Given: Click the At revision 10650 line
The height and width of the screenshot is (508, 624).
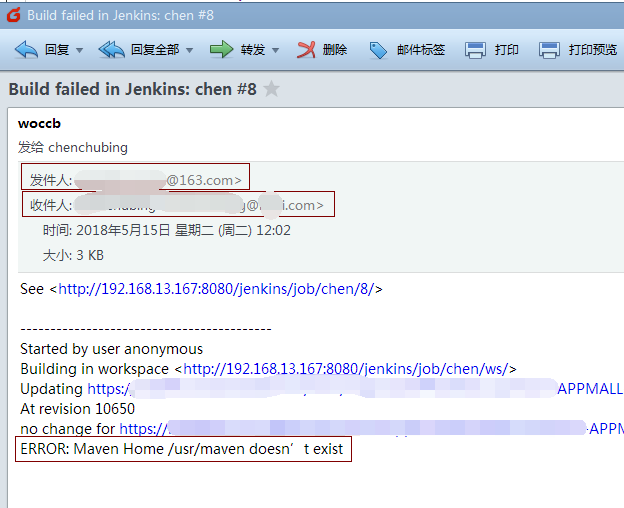Looking at the screenshot, I should (78, 409).
